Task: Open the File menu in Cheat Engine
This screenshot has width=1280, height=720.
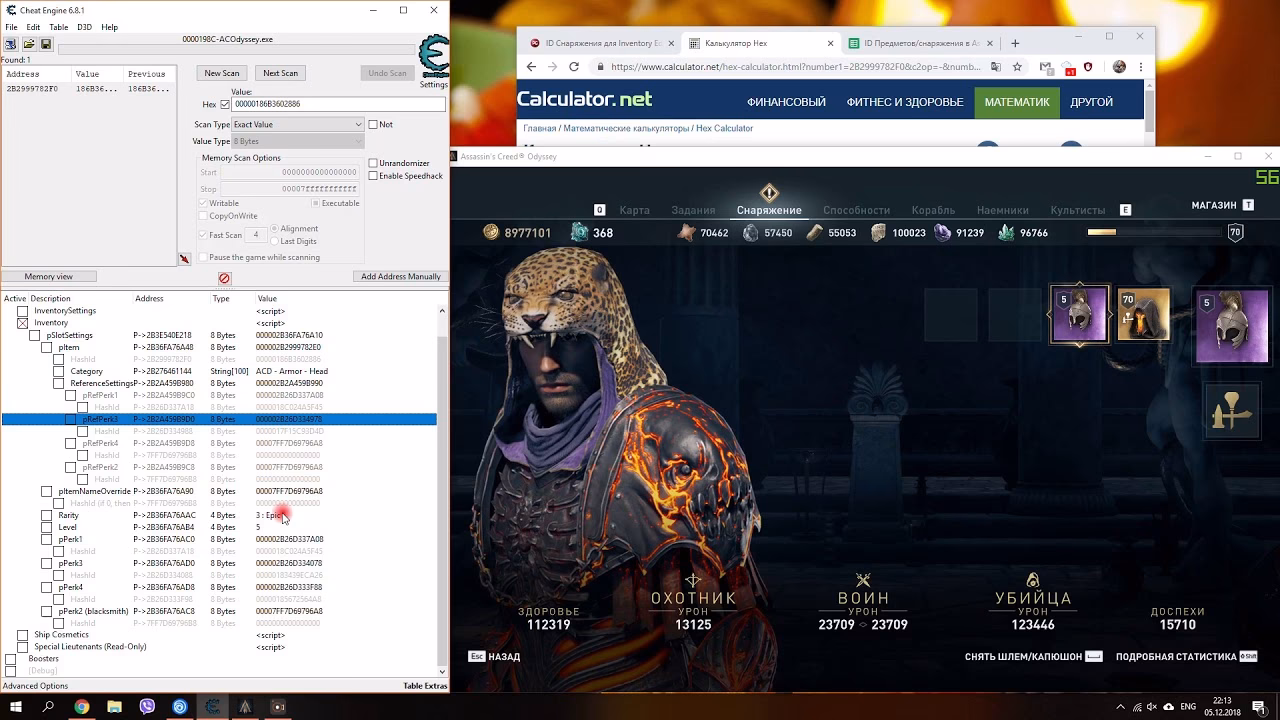Action: click(x=11, y=27)
